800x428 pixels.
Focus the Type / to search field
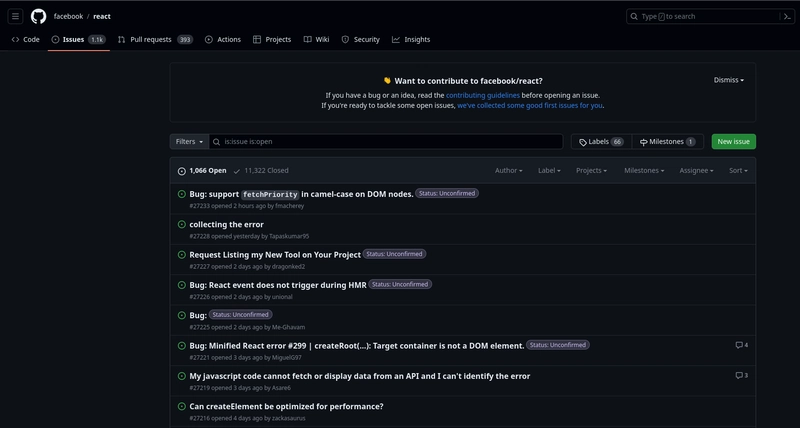(703, 16)
